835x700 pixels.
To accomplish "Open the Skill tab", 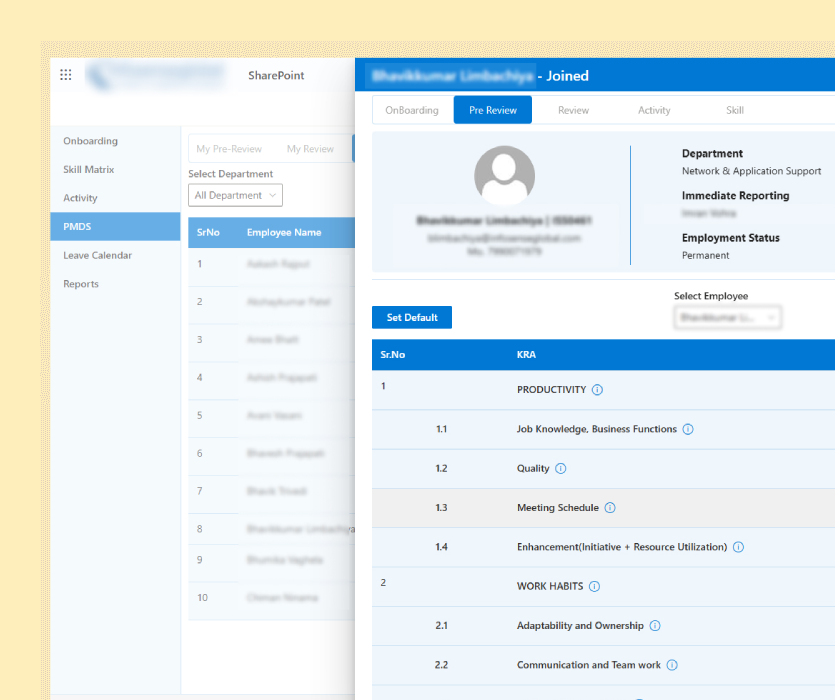I will (735, 110).
